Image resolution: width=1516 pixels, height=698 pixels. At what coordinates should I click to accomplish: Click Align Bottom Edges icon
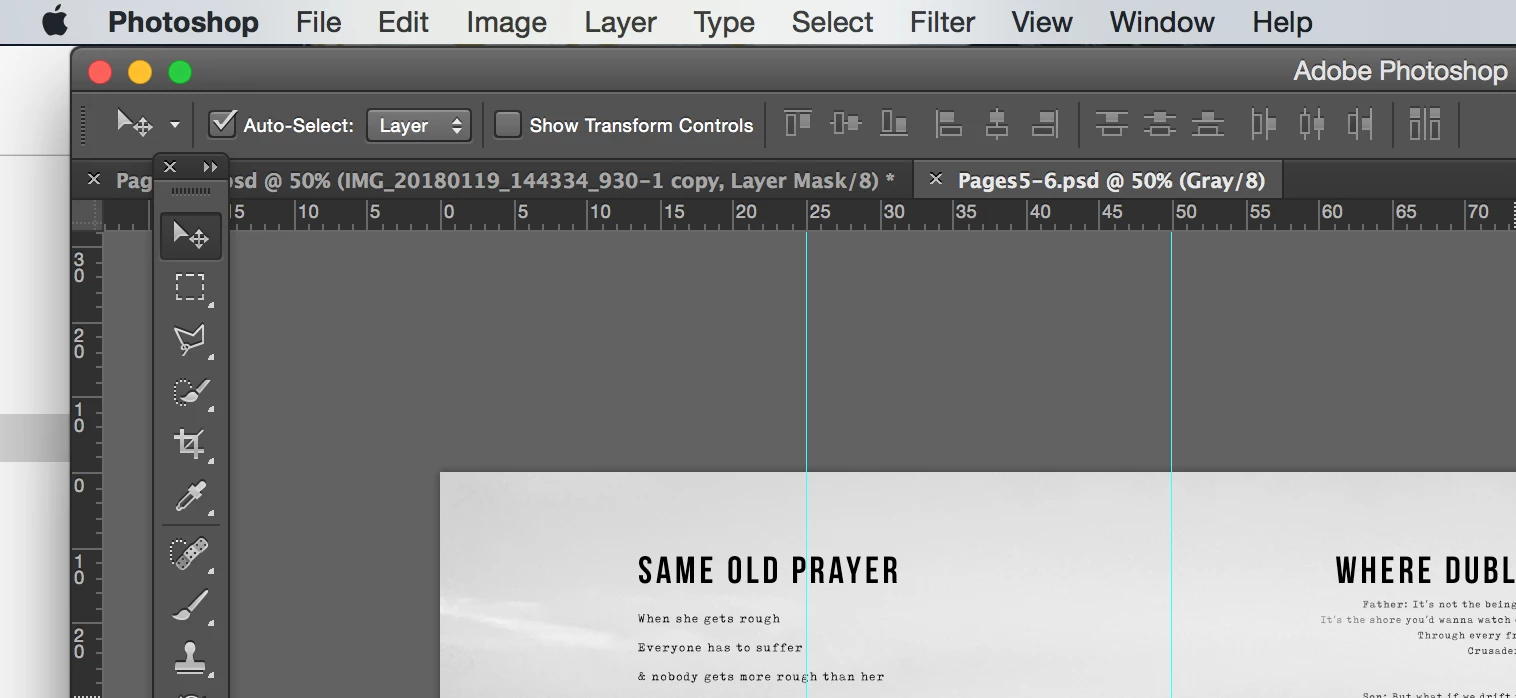[894, 124]
